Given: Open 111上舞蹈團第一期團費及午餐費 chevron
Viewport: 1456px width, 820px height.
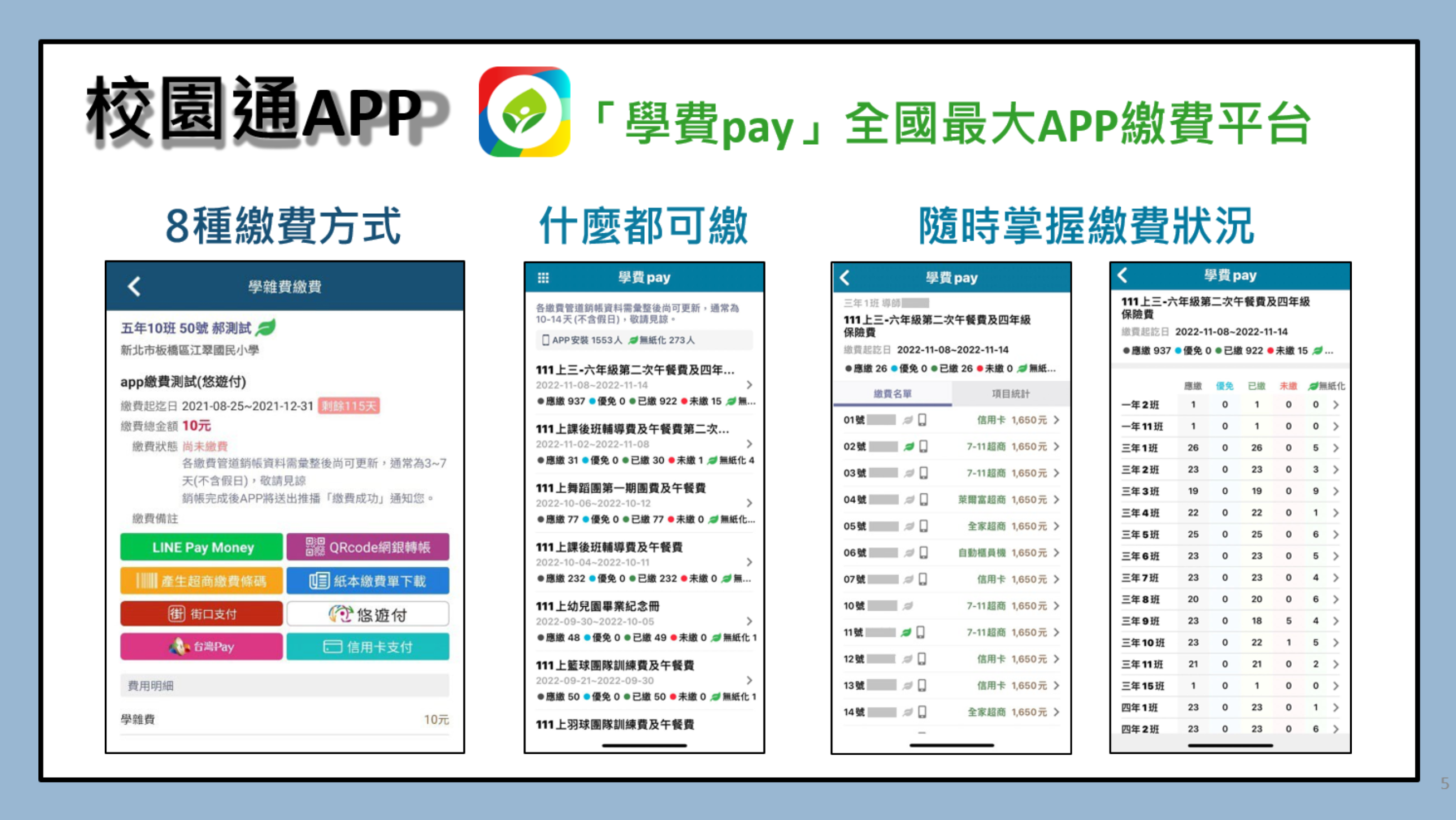Looking at the screenshot, I should coord(749,503).
